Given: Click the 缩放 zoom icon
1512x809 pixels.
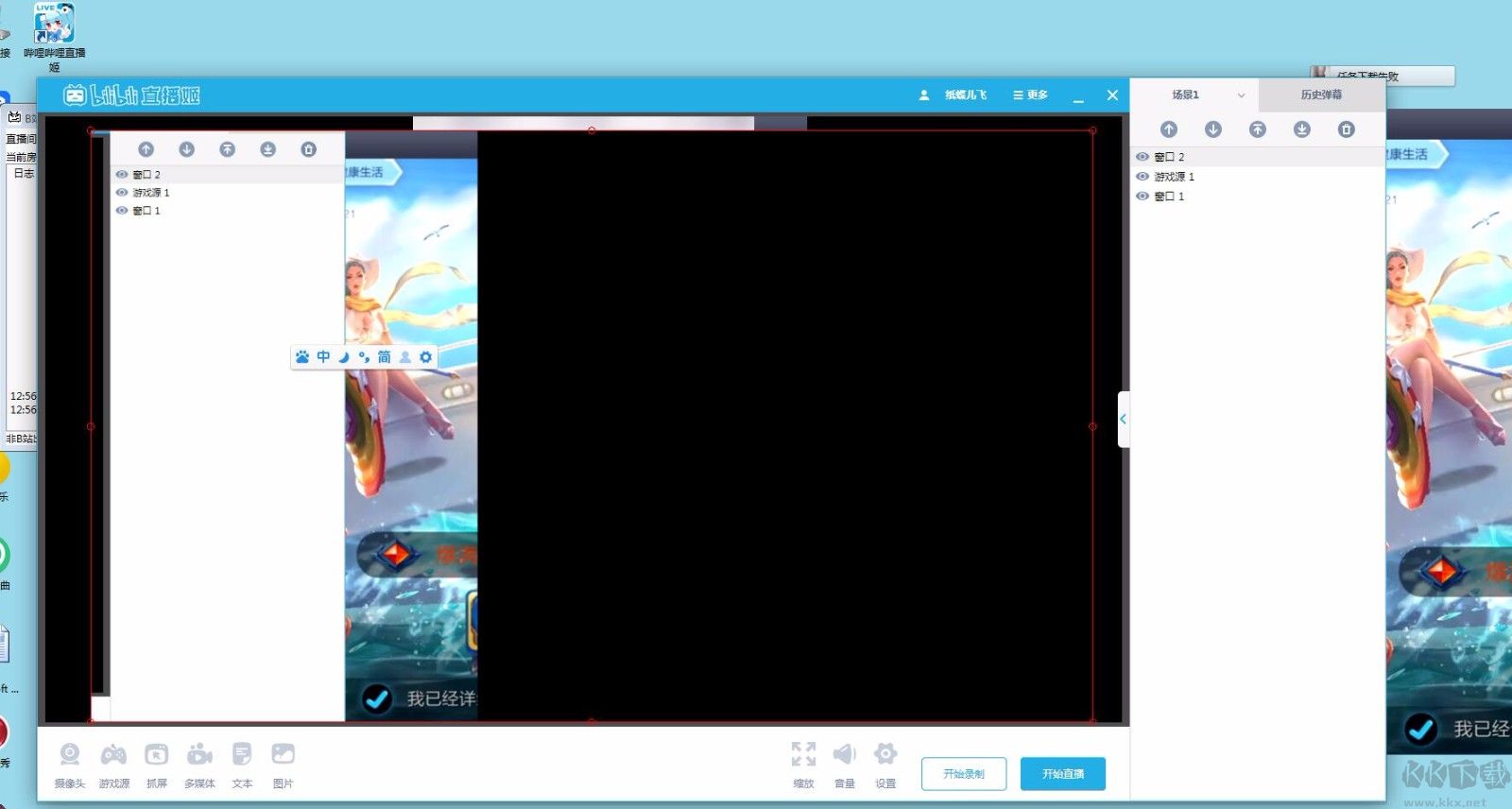Looking at the screenshot, I should [803, 755].
